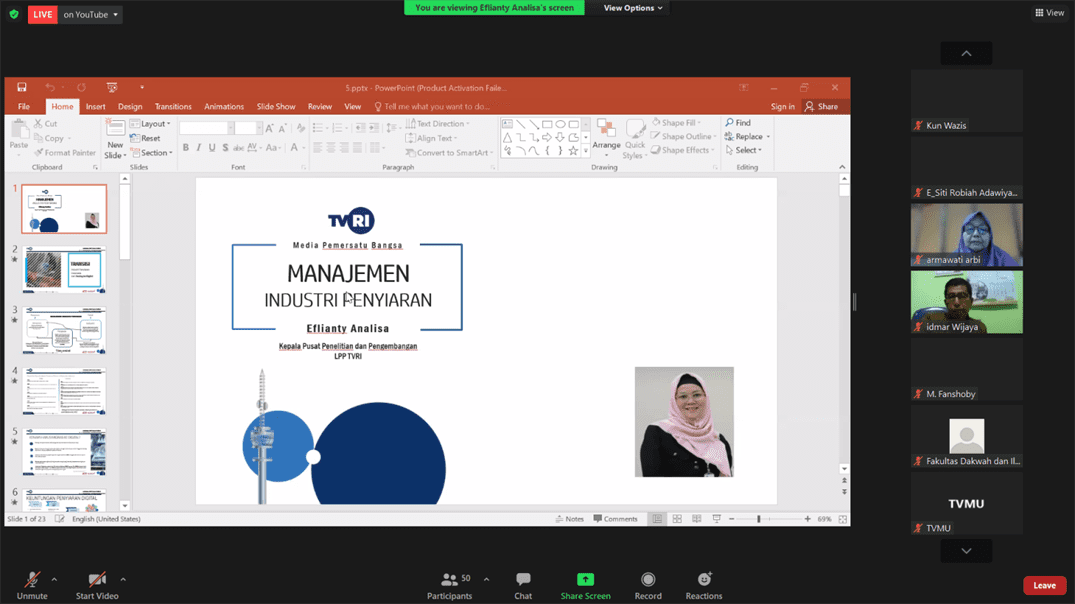Click the Reset slide button
The width and height of the screenshot is (1075, 604).
click(145, 138)
